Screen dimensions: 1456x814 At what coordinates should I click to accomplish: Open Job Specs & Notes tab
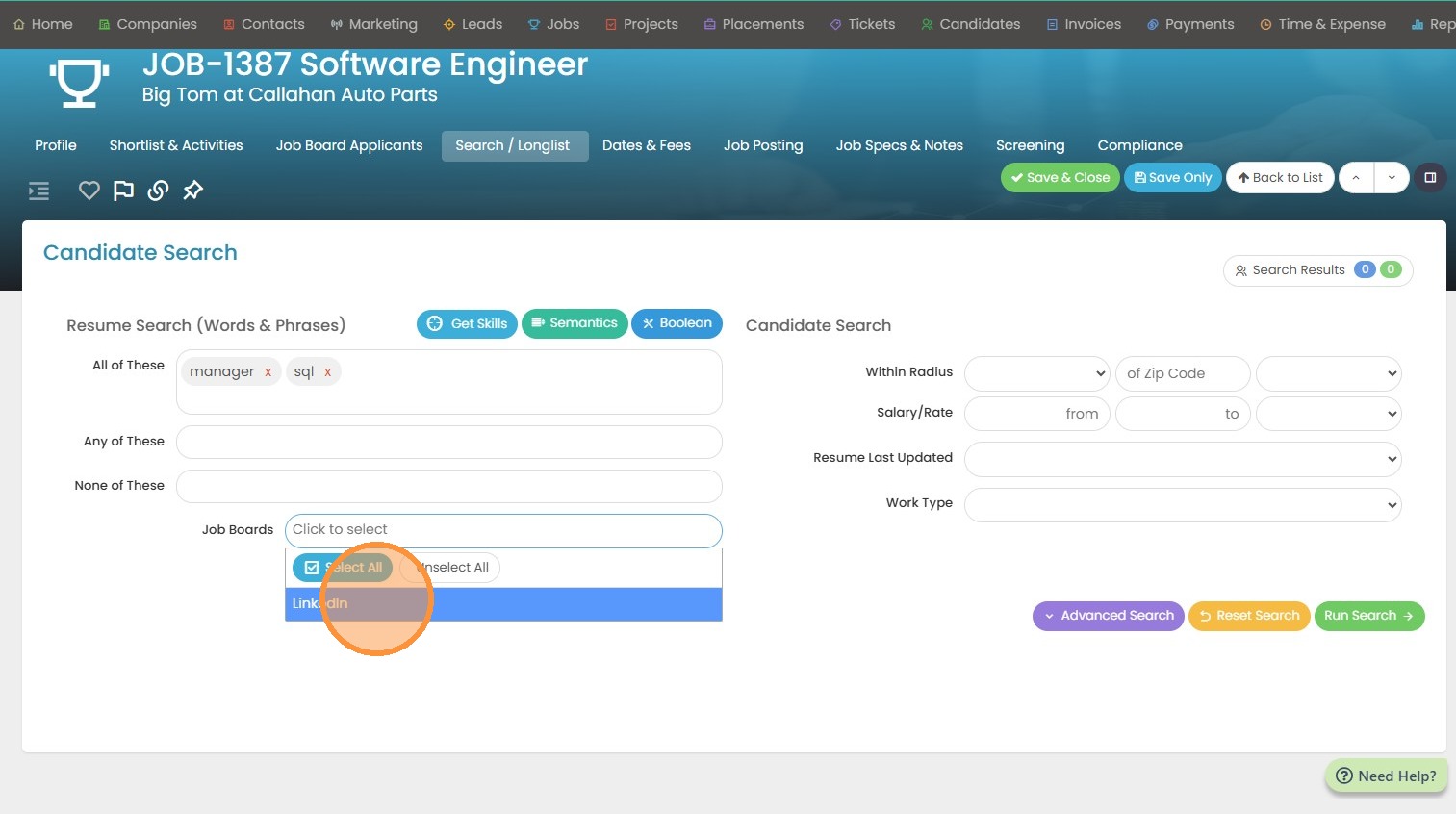click(900, 145)
